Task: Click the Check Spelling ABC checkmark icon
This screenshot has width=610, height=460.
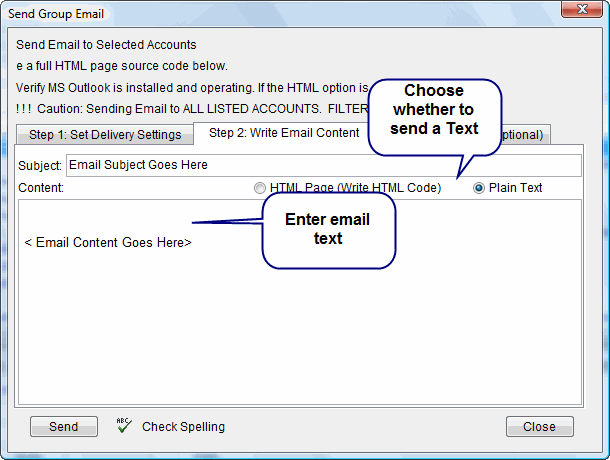Action: click(x=124, y=425)
